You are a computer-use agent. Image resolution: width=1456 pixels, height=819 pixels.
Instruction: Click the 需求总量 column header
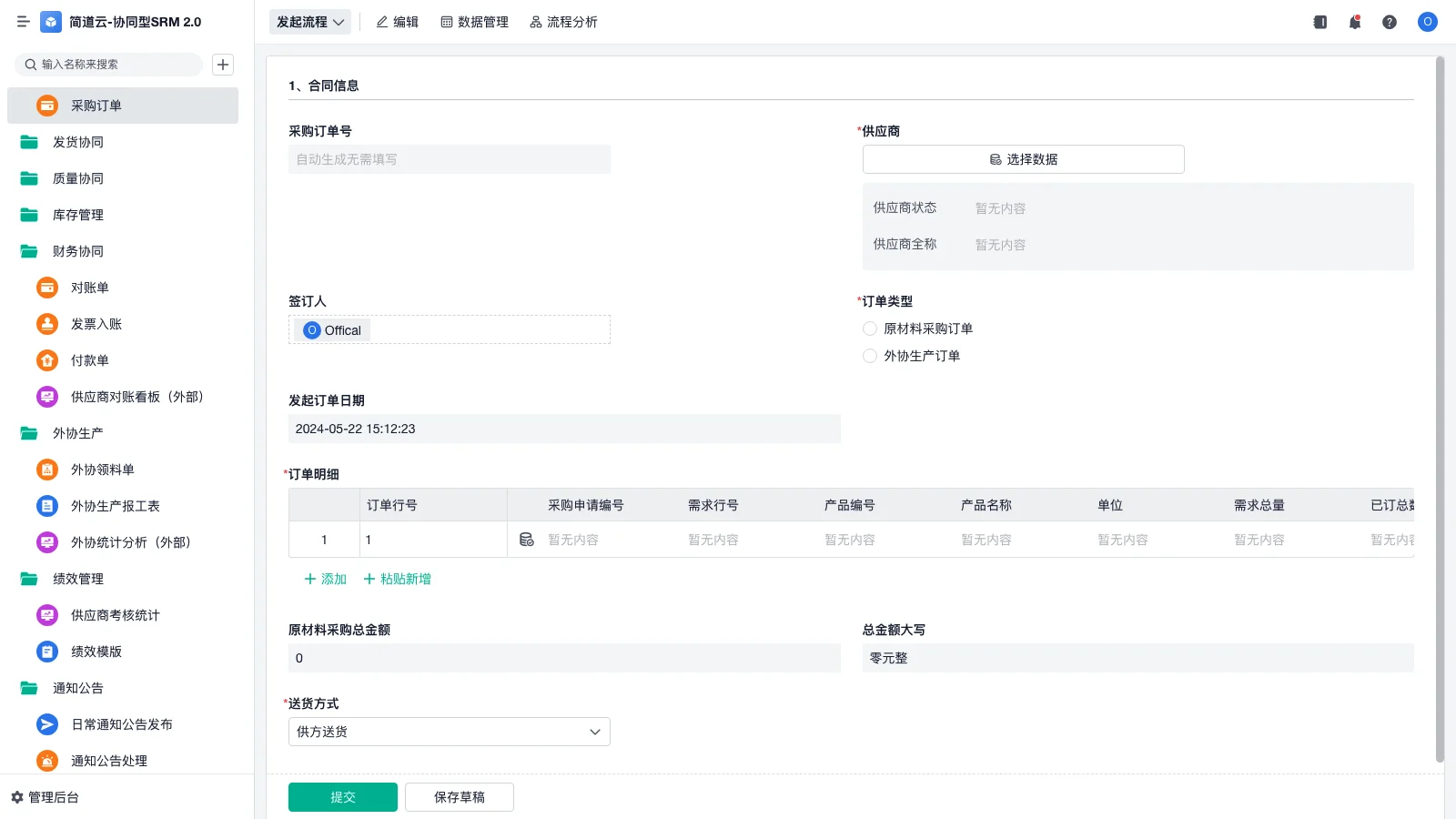click(1259, 505)
